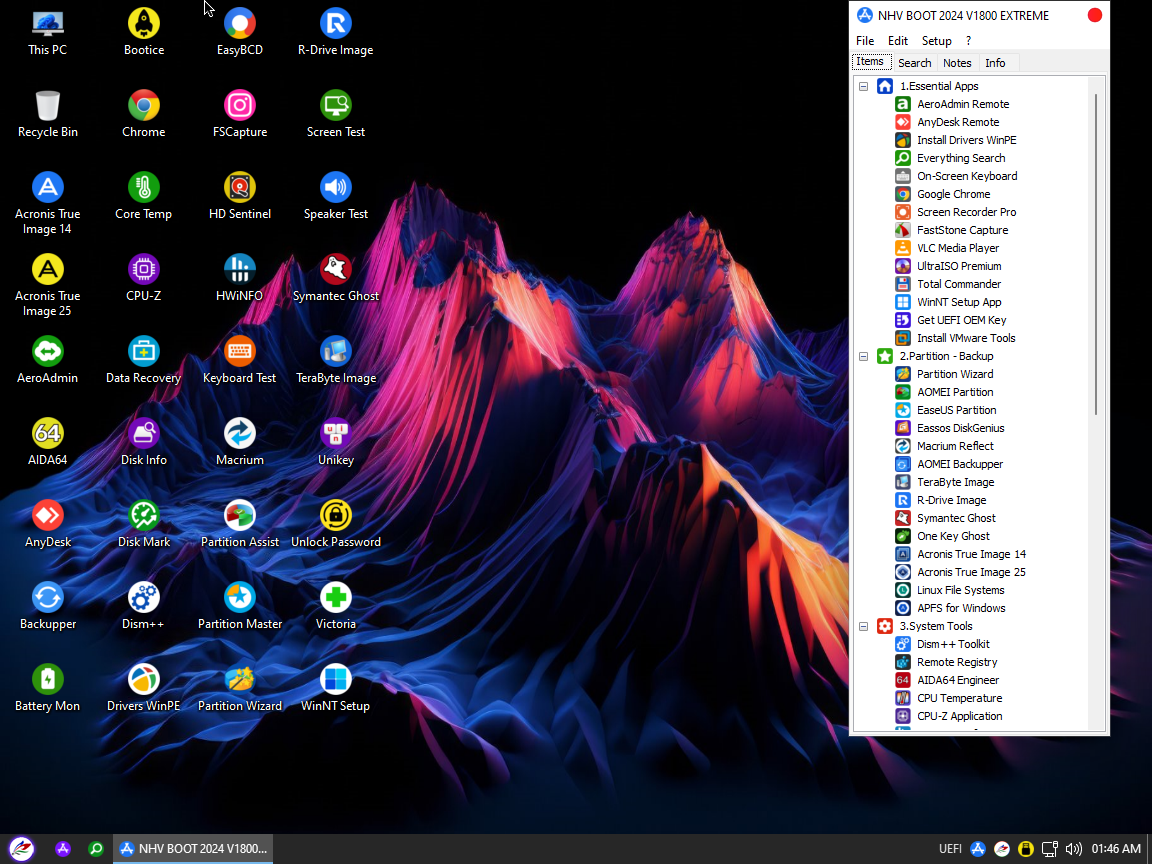1152x864 pixels.
Task: Select UltraISO Premium in the tree
Action: tap(959, 267)
